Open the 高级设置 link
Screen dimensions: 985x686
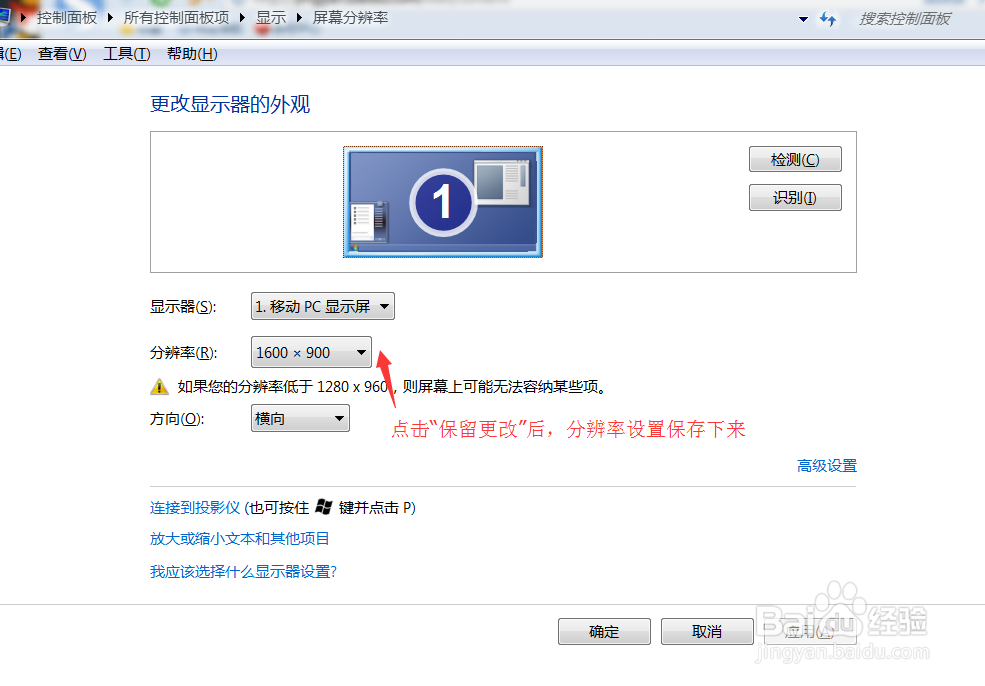click(x=826, y=465)
